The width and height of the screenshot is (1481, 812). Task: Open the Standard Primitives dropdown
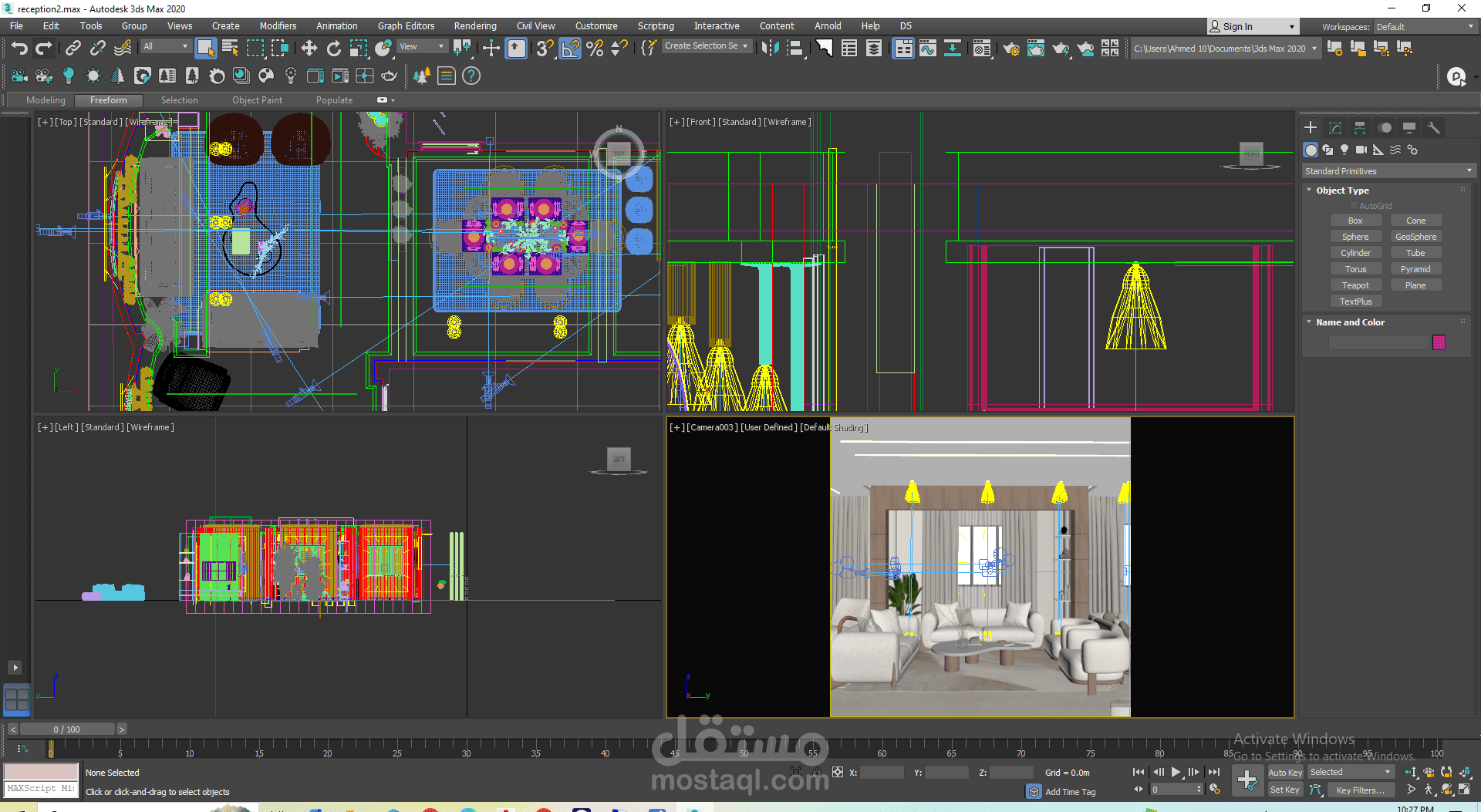[x=1388, y=171]
